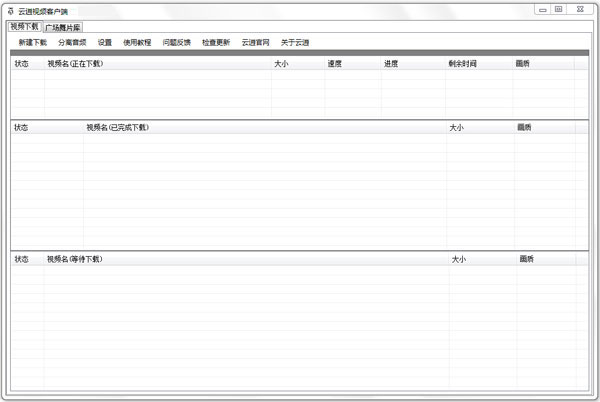The height and width of the screenshot is (402, 600).
Task: Open the 广场舞片库 tab
Action: (x=63, y=27)
